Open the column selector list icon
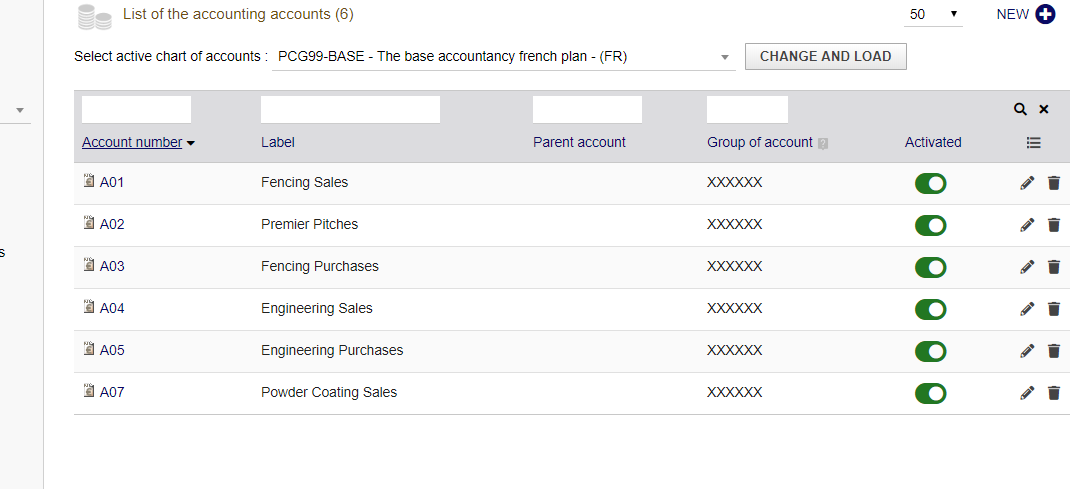Image resolution: width=1080 pixels, height=489 pixels. (1034, 143)
